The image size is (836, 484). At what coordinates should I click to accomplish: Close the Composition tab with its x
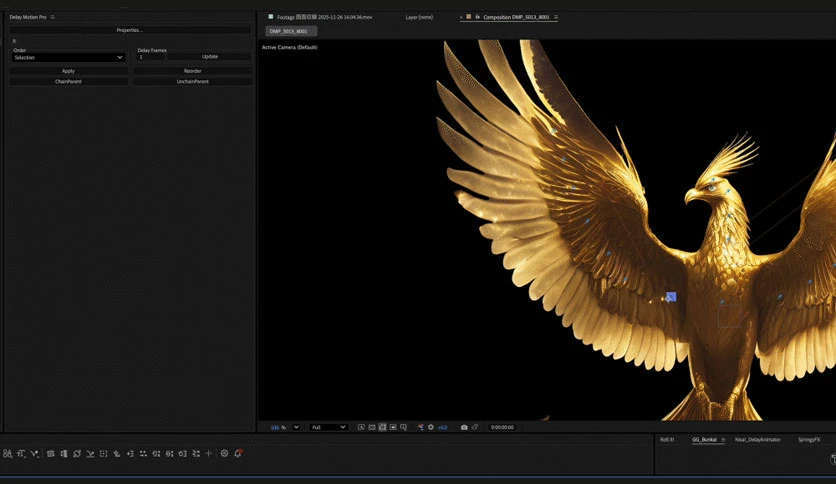pyautogui.click(x=461, y=17)
